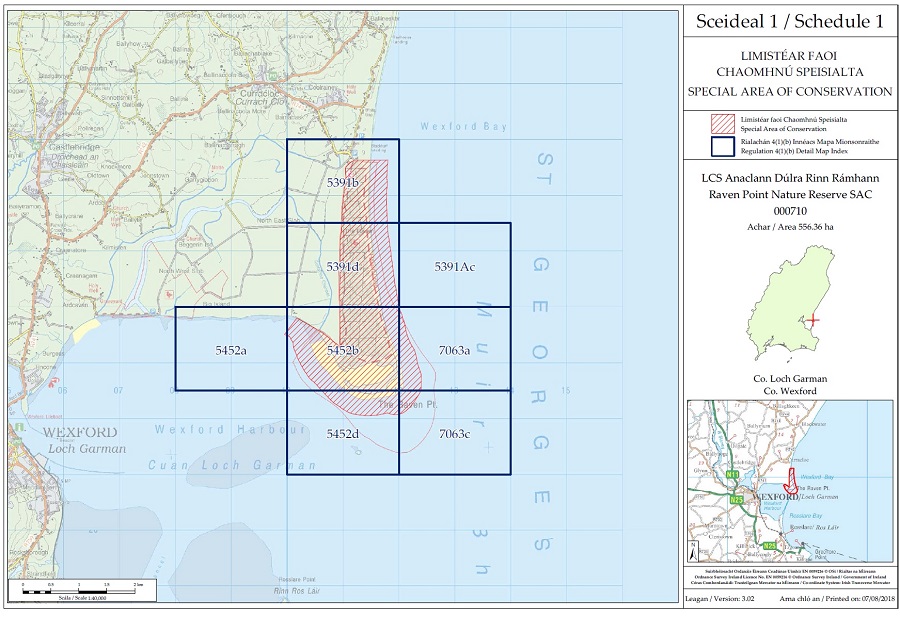Screen dimensions: 900x617
Task: Click the 'Rosslare Bay' label in the location map
Action: [x=806, y=515]
